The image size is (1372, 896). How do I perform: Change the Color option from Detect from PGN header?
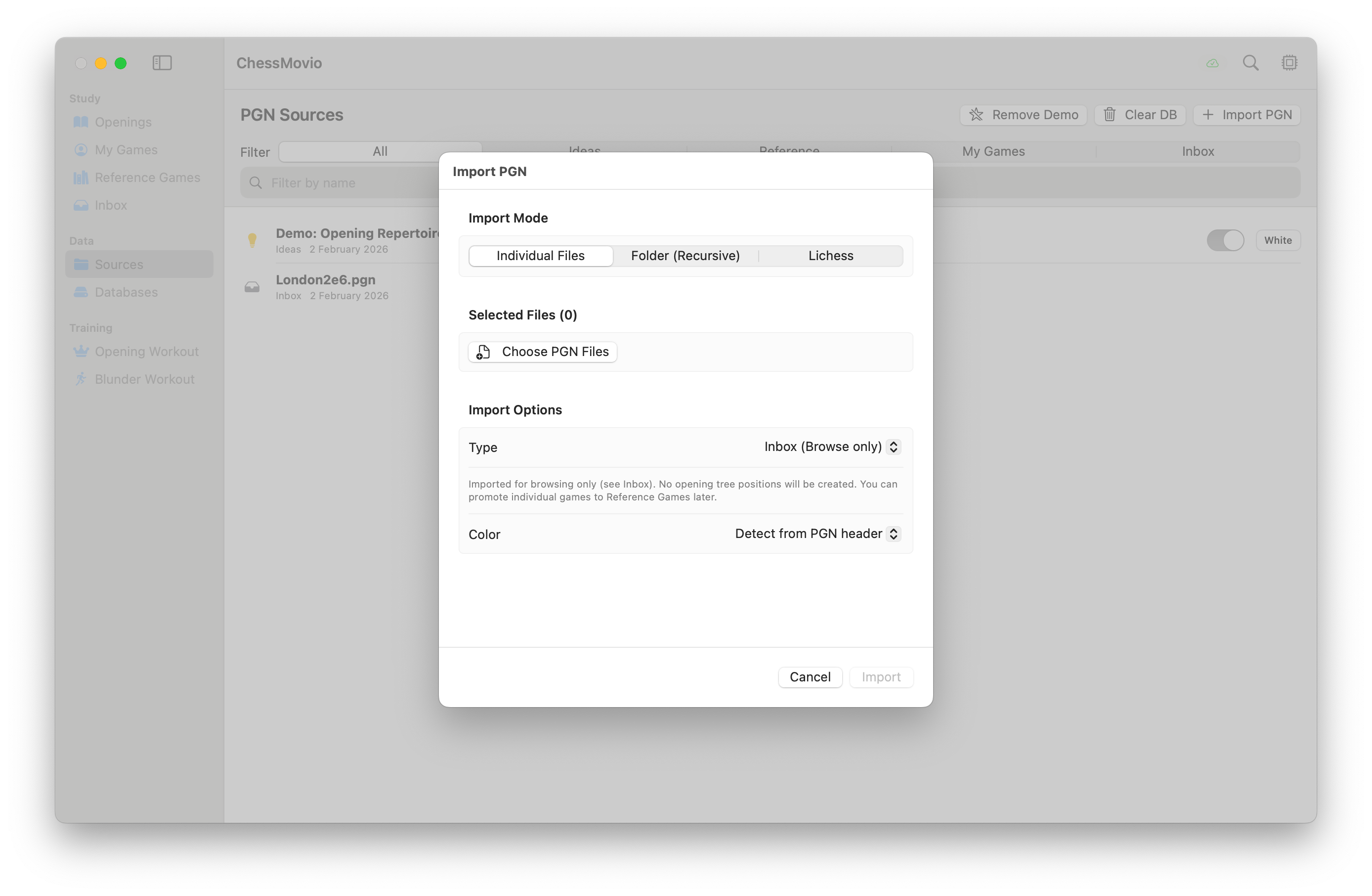pyautogui.click(x=815, y=534)
